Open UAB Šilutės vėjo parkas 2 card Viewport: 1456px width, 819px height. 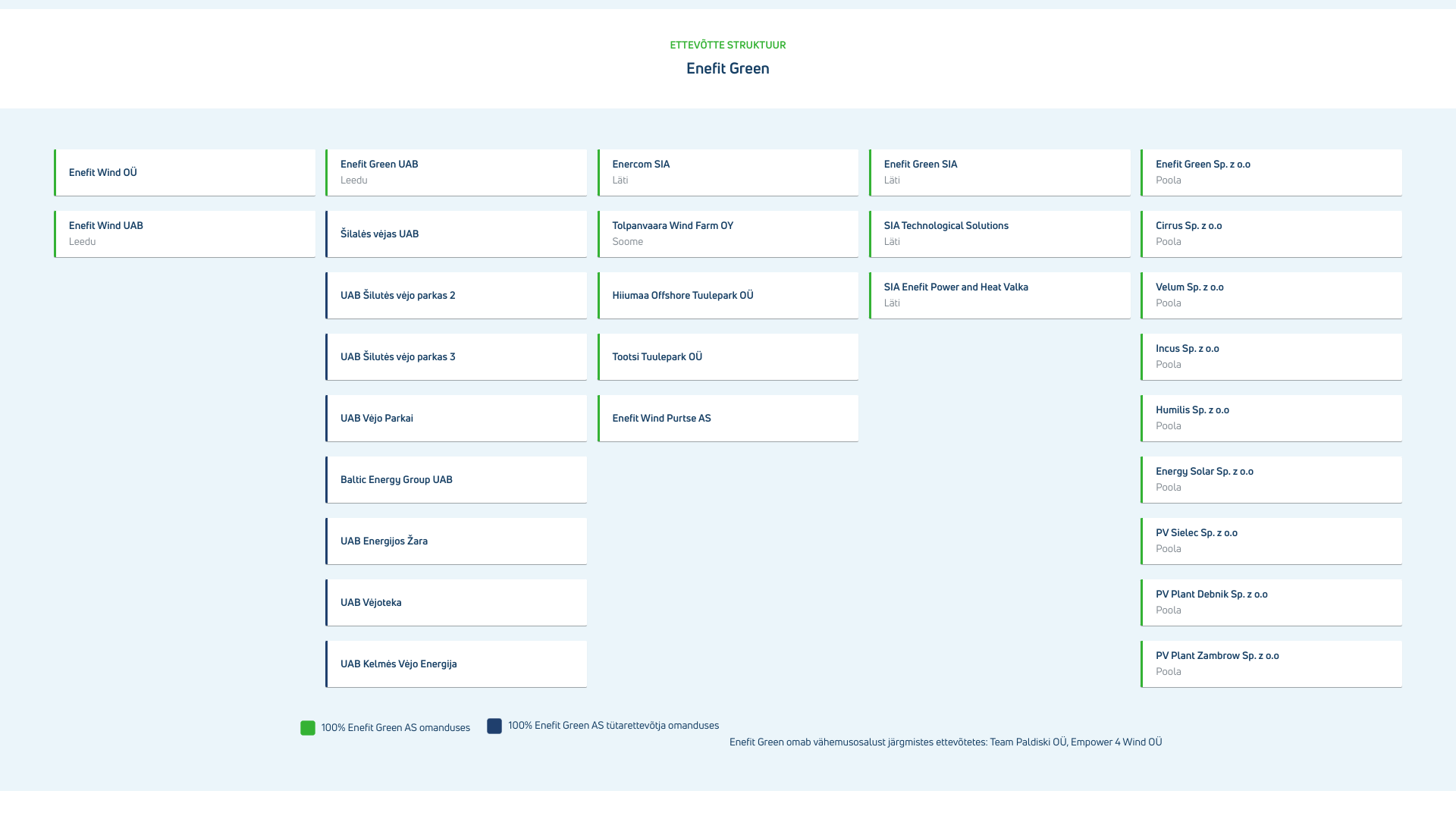click(457, 296)
